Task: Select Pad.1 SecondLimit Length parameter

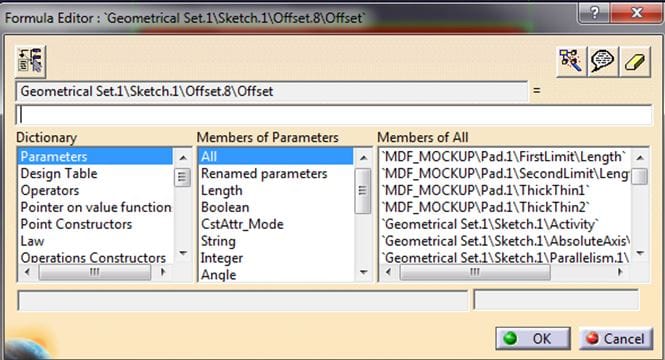Action: coord(505,173)
